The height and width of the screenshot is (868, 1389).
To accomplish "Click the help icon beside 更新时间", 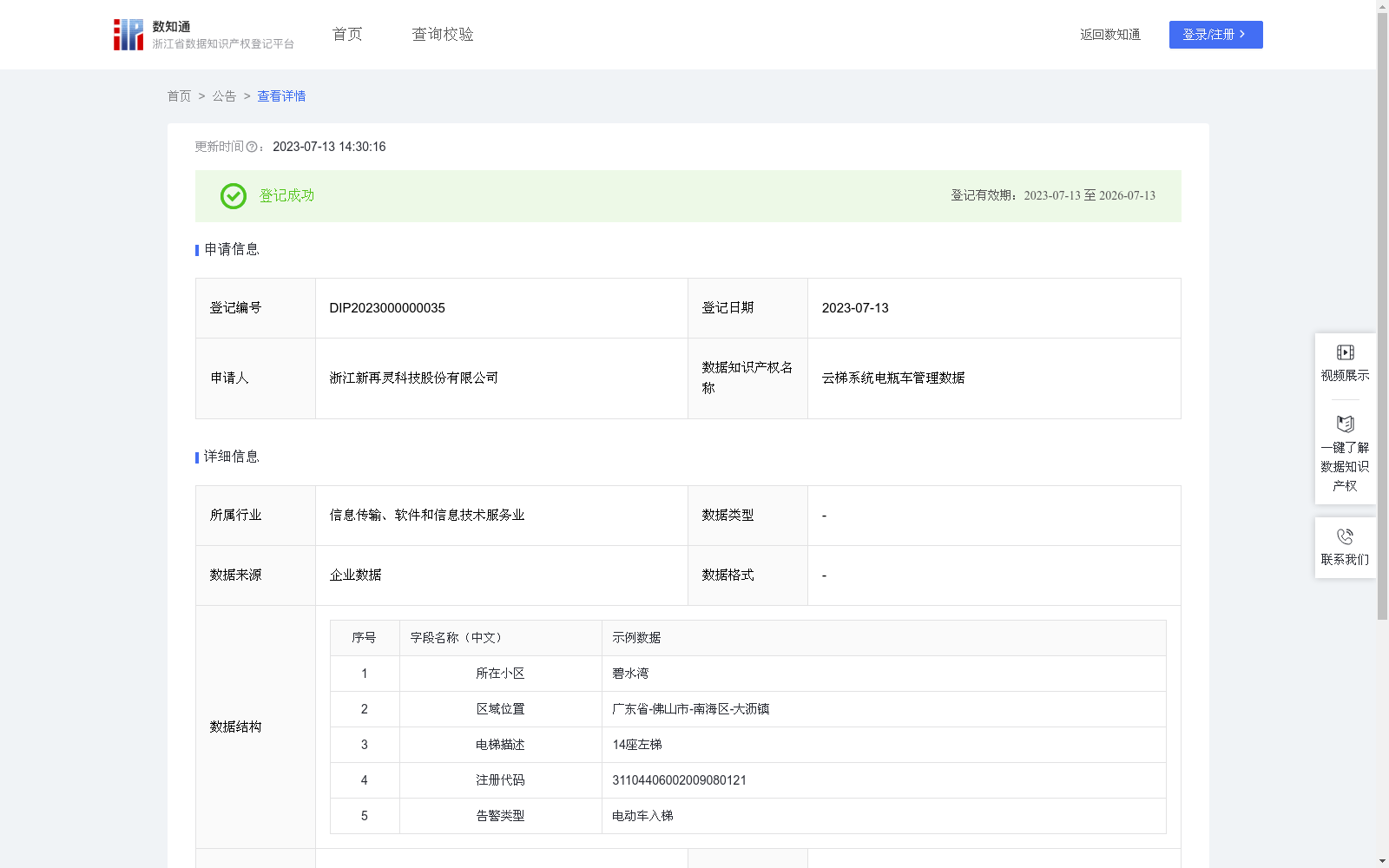I will [252, 148].
